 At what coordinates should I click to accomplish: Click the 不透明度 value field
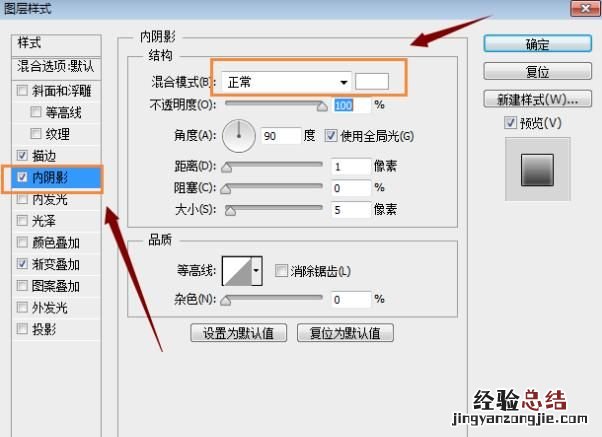point(352,105)
